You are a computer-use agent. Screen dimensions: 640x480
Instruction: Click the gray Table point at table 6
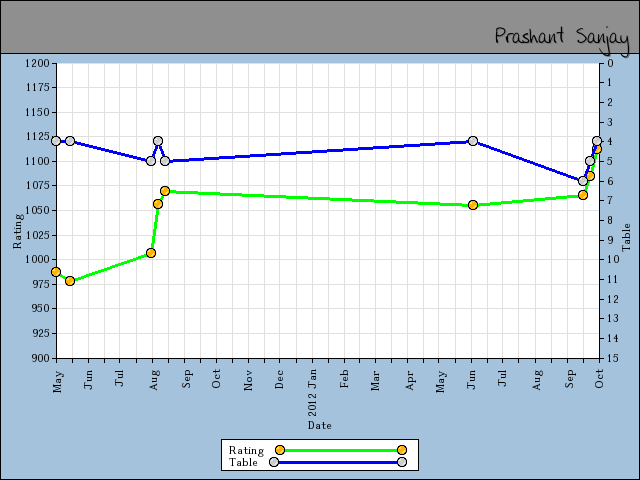[x=583, y=181]
